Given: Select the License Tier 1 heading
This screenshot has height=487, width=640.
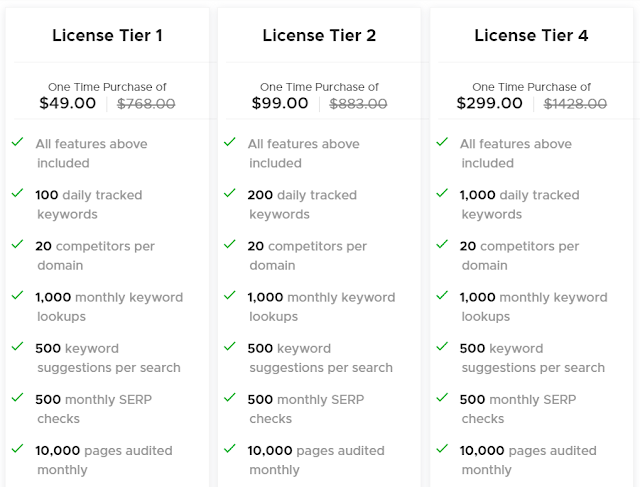Looking at the screenshot, I should click(107, 36).
